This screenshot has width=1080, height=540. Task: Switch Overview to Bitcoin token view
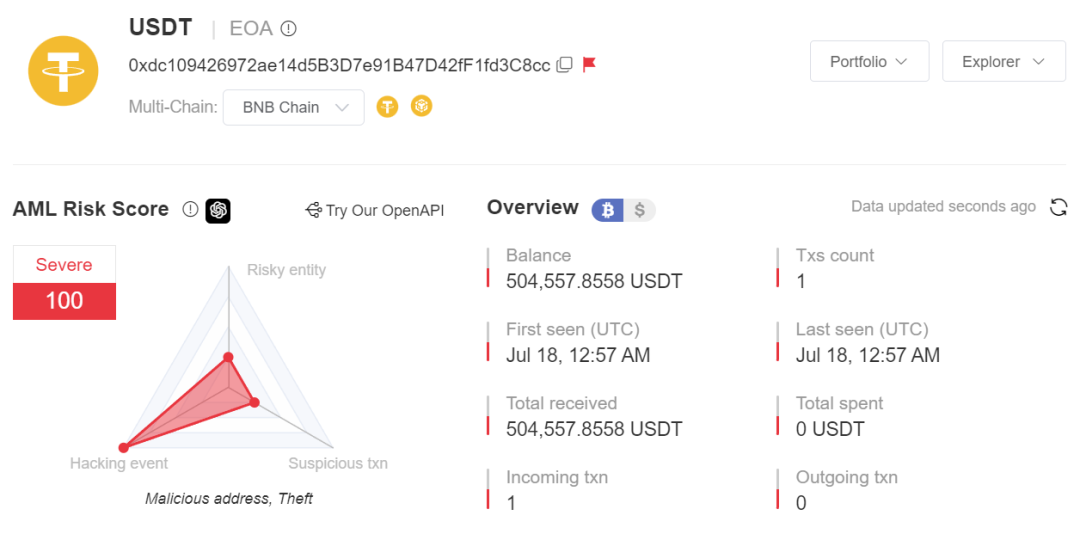tap(608, 210)
